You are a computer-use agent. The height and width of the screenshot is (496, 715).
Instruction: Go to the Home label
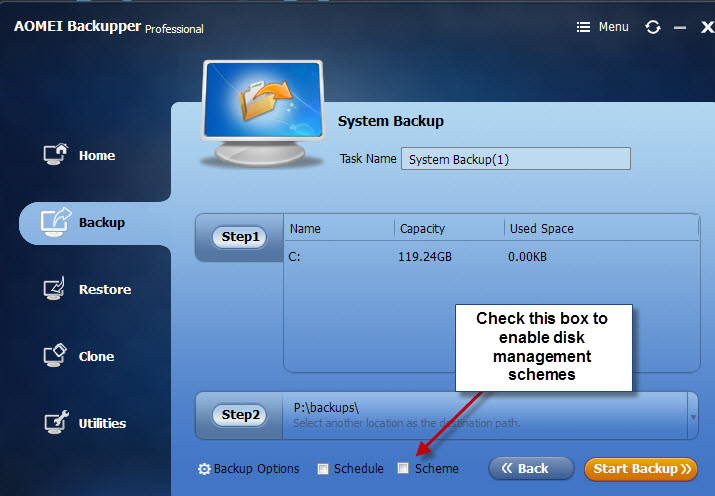point(97,156)
